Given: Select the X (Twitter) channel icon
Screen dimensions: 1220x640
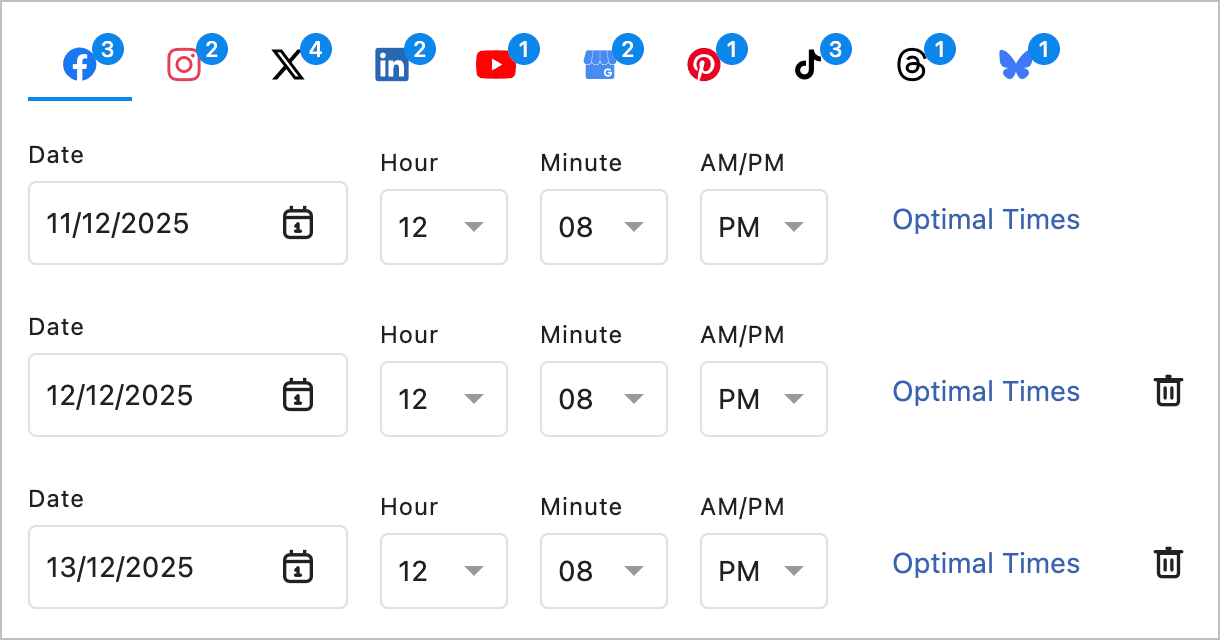Looking at the screenshot, I should point(288,63).
